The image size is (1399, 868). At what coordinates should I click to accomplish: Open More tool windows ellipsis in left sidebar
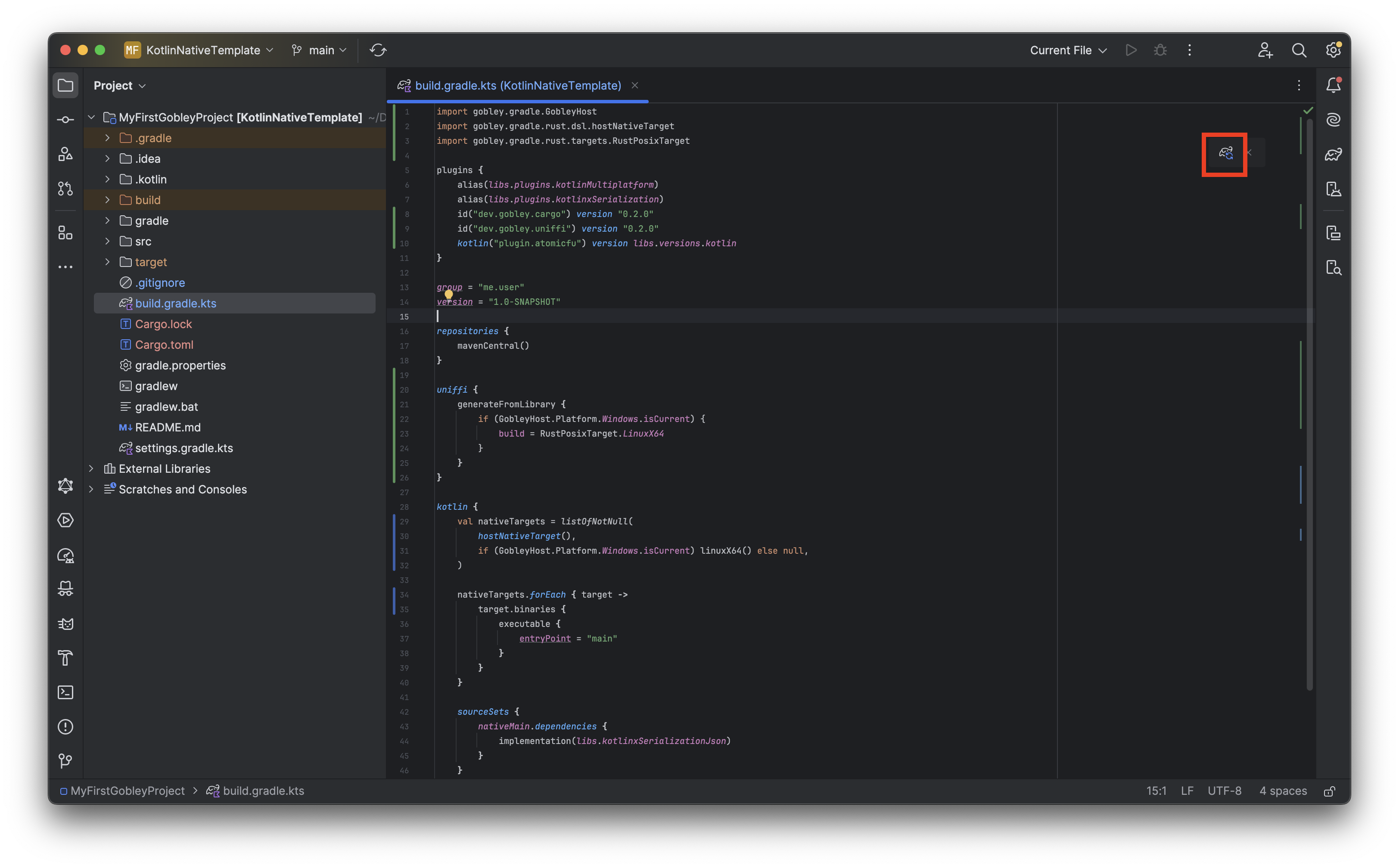click(65, 267)
